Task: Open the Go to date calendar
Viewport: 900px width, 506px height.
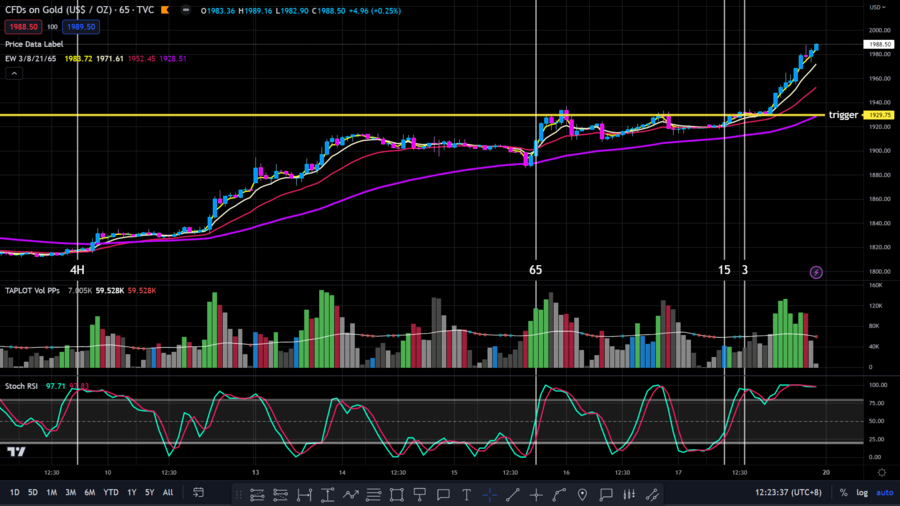Action: pos(198,492)
